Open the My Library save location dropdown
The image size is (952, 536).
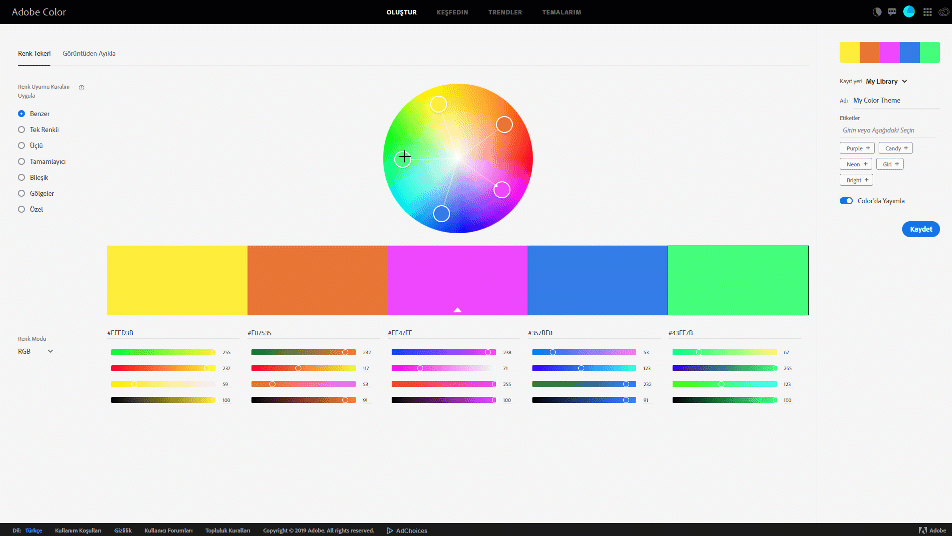886,81
